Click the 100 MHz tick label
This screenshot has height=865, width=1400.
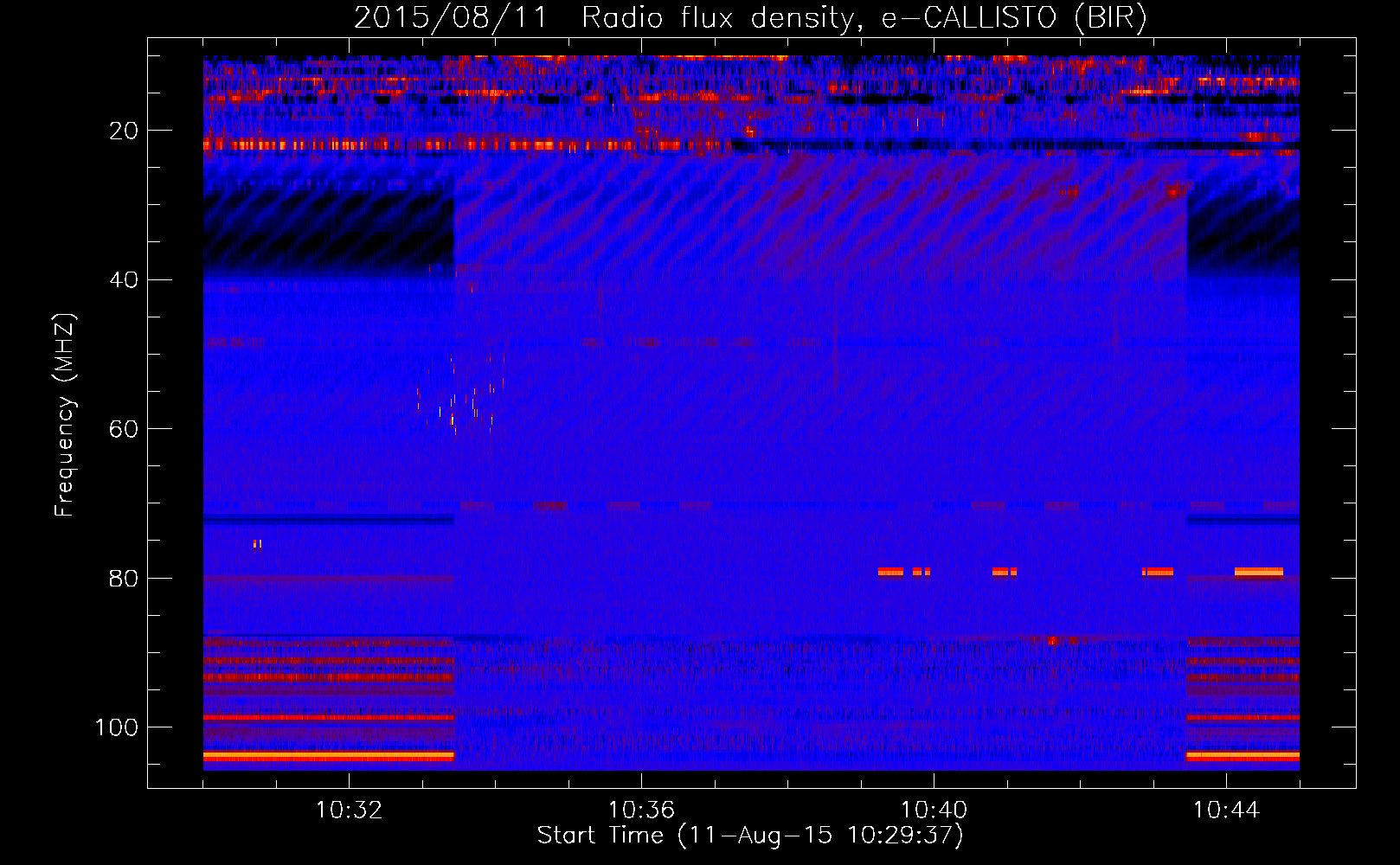click(117, 727)
